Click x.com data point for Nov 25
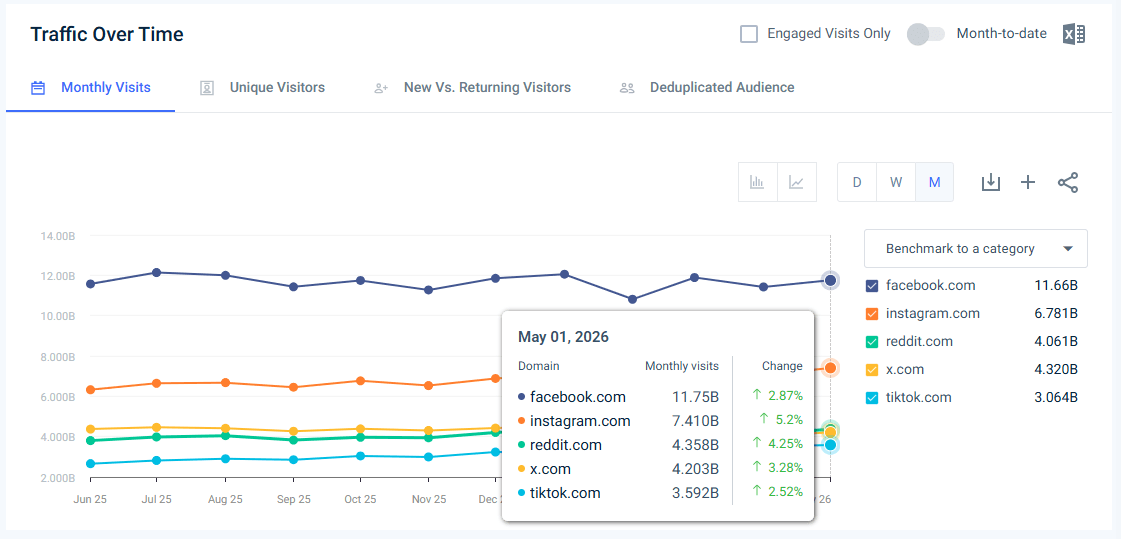Image resolution: width=1121 pixels, height=539 pixels. [428, 430]
